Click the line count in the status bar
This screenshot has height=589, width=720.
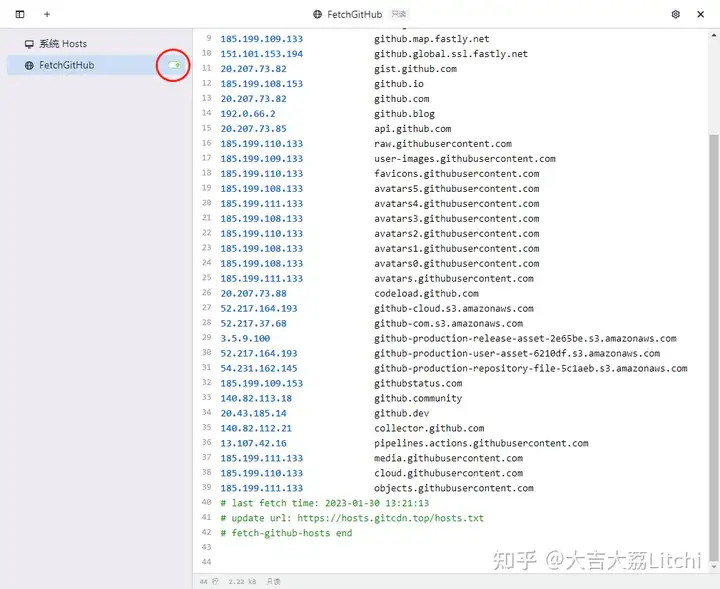tap(209, 581)
